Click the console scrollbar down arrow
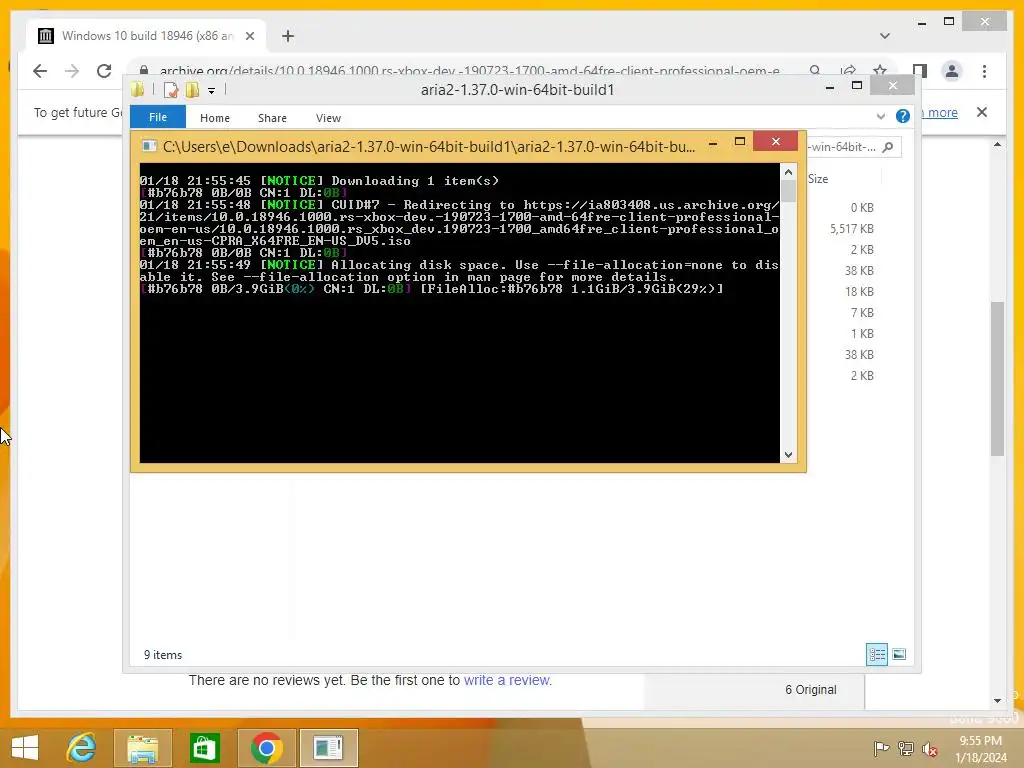The width and height of the screenshot is (1024, 768). click(x=788, y=455)
